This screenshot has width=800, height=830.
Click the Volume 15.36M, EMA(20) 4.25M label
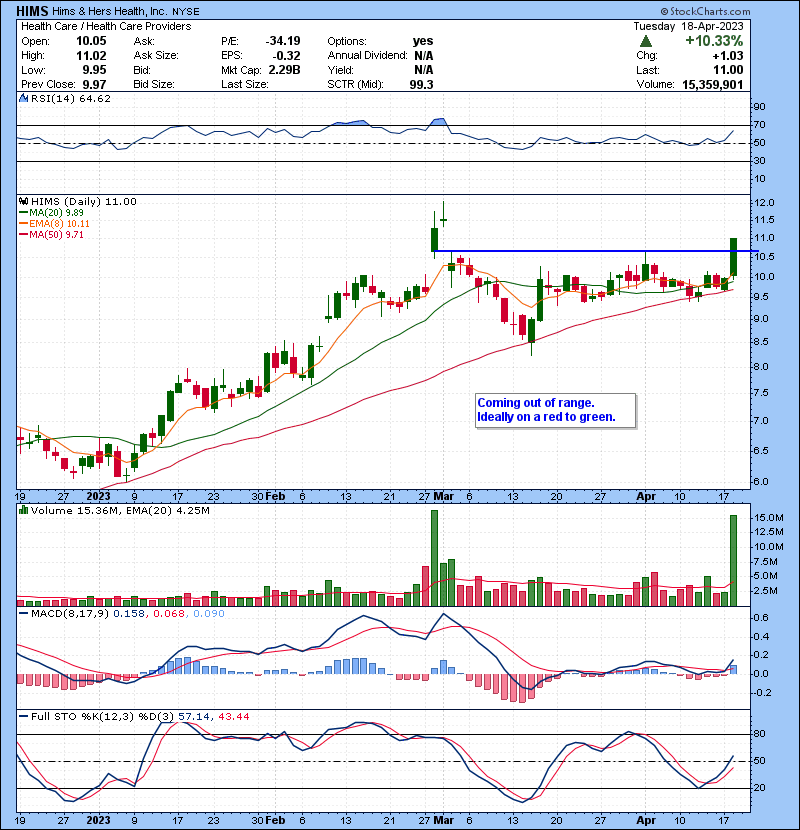(x=120, y=511)
